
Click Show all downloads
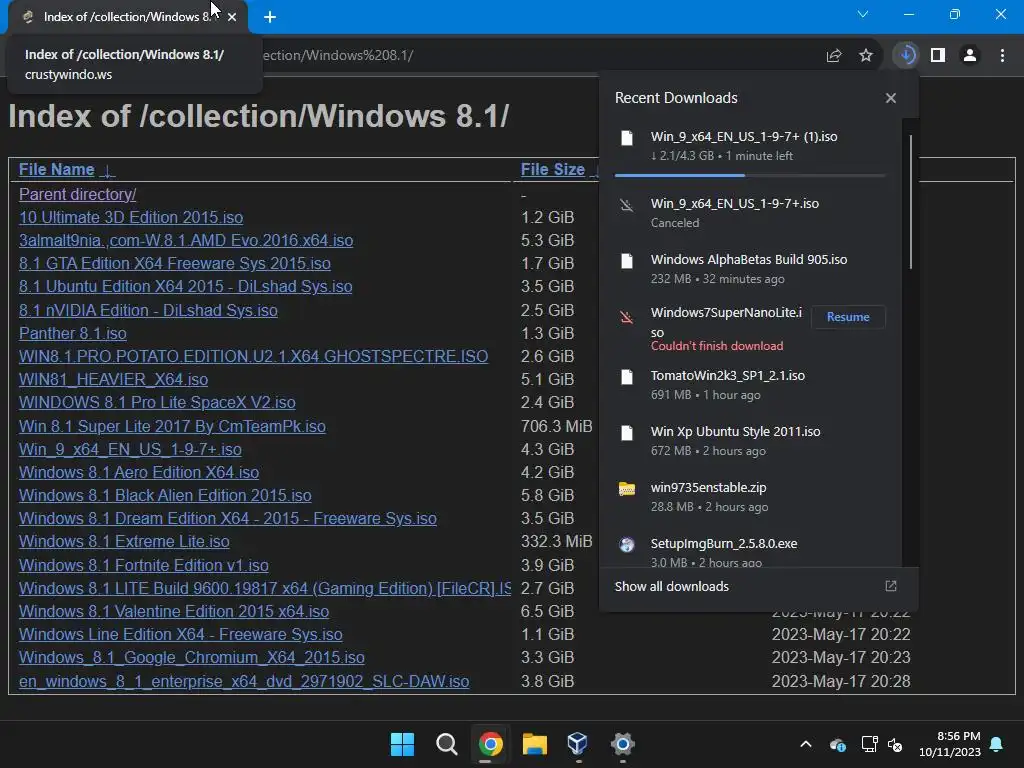pyautogui.click(x=671, y=586)
